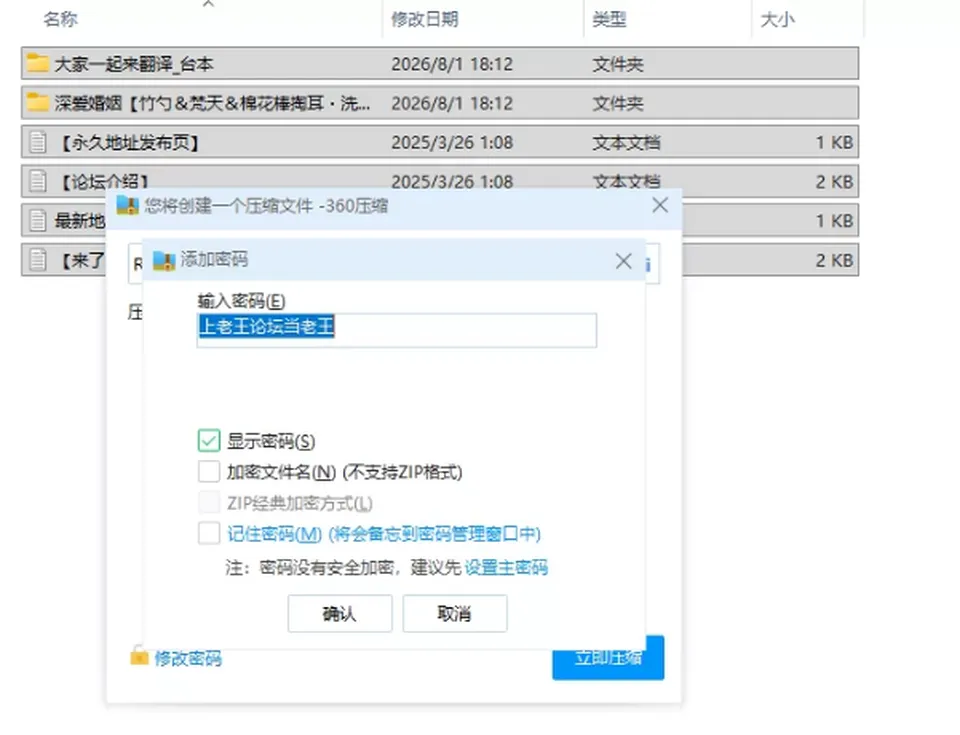
Task: Sort files by the 名称 column header
Action: click(x=61, y=19)
